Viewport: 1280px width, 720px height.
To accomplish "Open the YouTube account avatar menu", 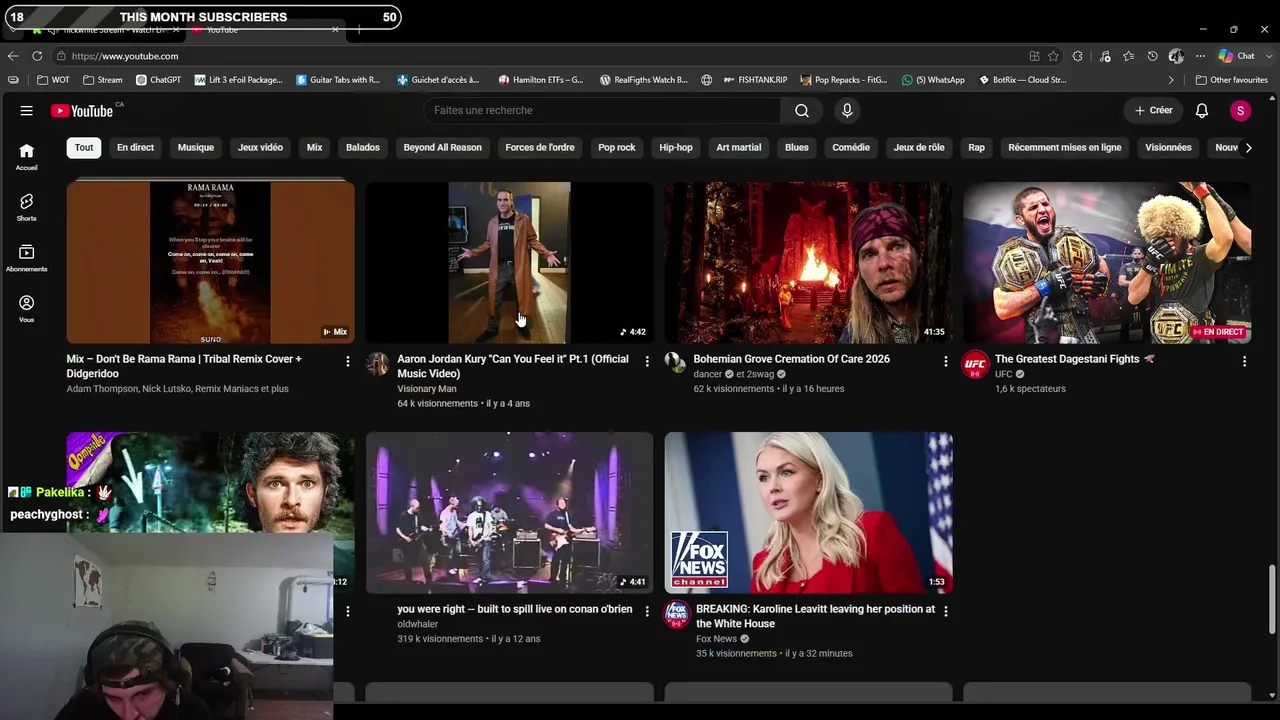I will (x=1240, y=111).
